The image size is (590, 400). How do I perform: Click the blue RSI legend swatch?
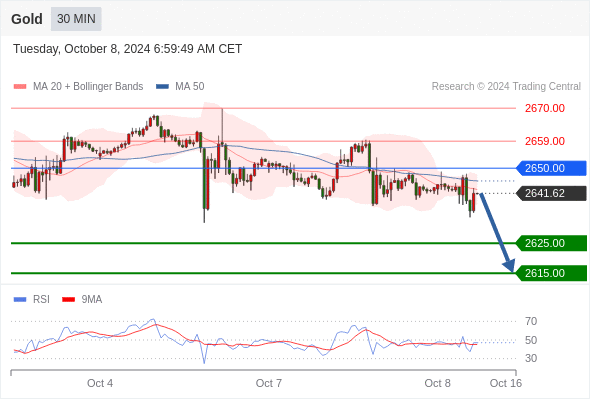[x=20, y=300]
